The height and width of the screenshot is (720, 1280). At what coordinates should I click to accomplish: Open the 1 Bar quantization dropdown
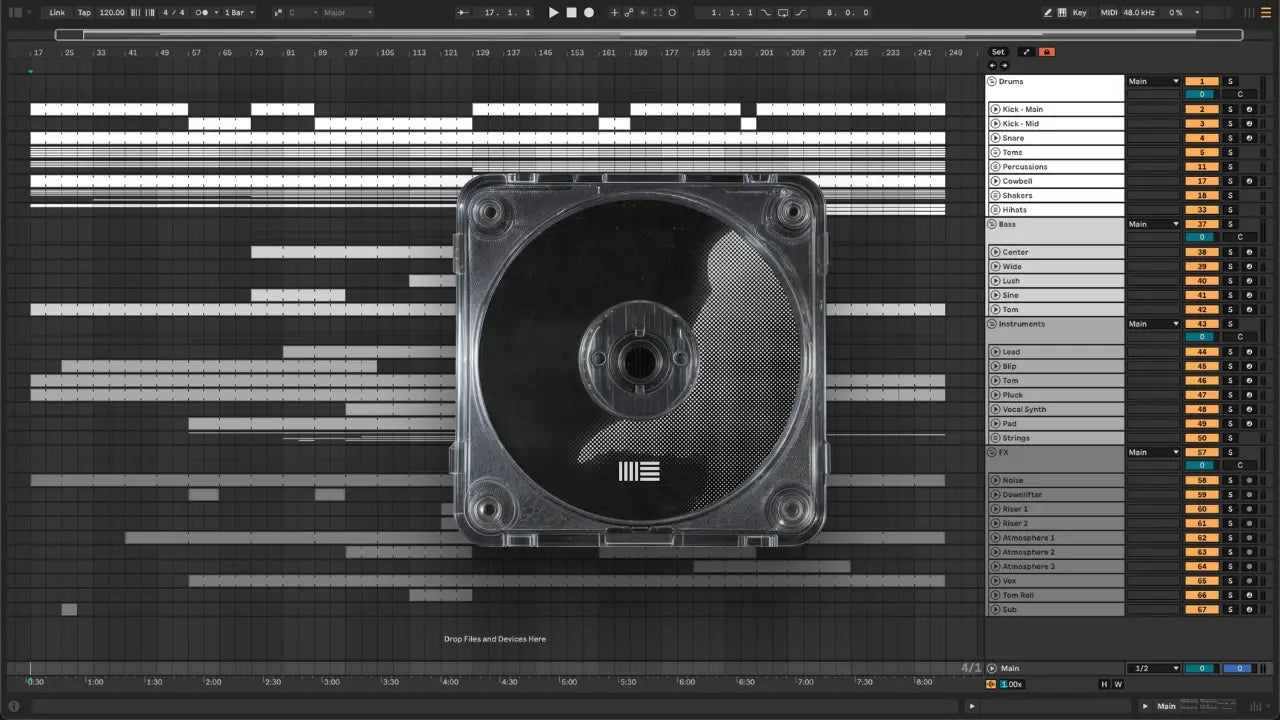click(238, 13)
